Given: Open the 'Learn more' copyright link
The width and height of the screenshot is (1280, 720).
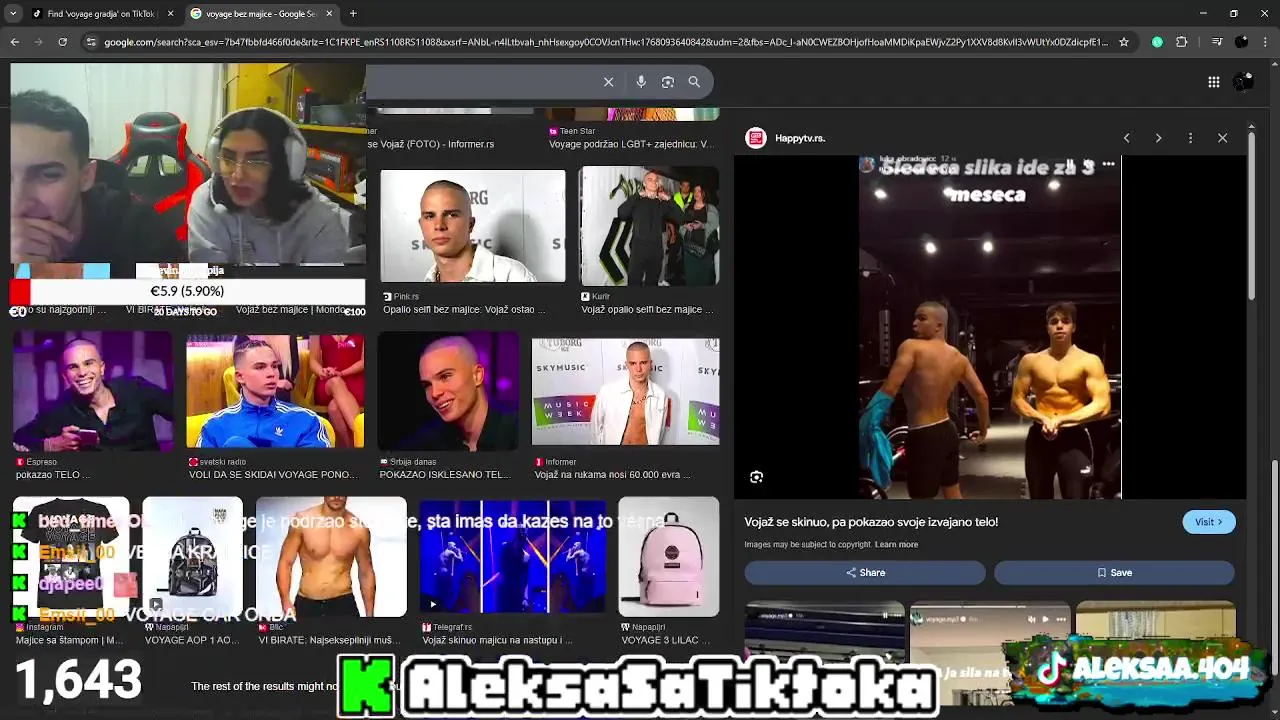Looking at the screenshot, I should click(x=896, y=544).
